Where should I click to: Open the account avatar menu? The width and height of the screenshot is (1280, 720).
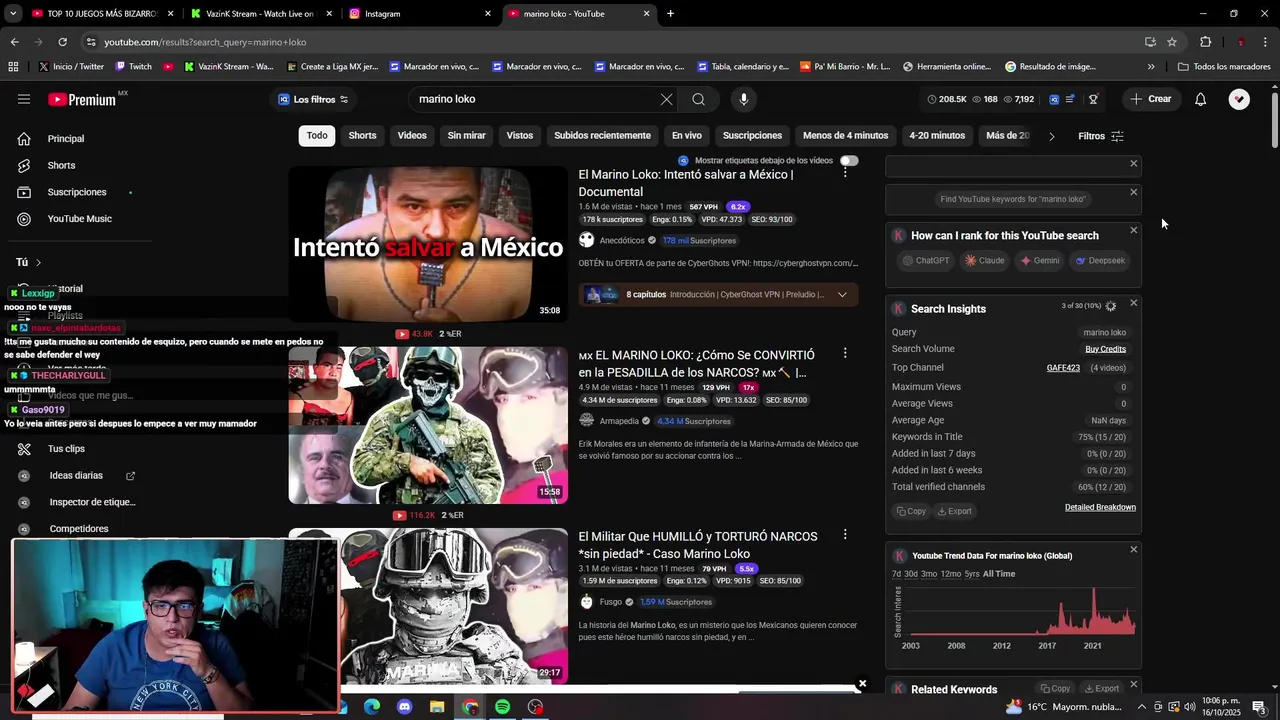point(1239,99)
